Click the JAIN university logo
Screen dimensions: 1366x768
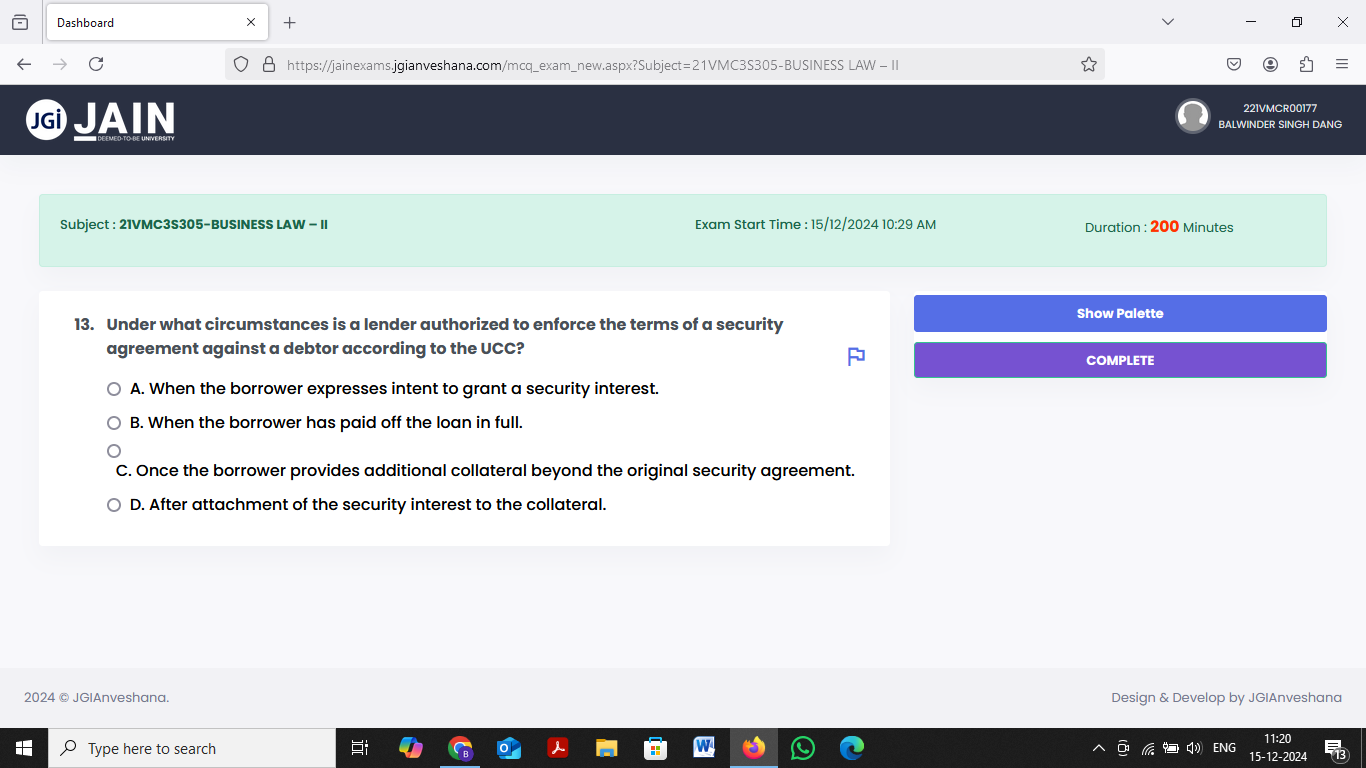click(x=100, y=119)
